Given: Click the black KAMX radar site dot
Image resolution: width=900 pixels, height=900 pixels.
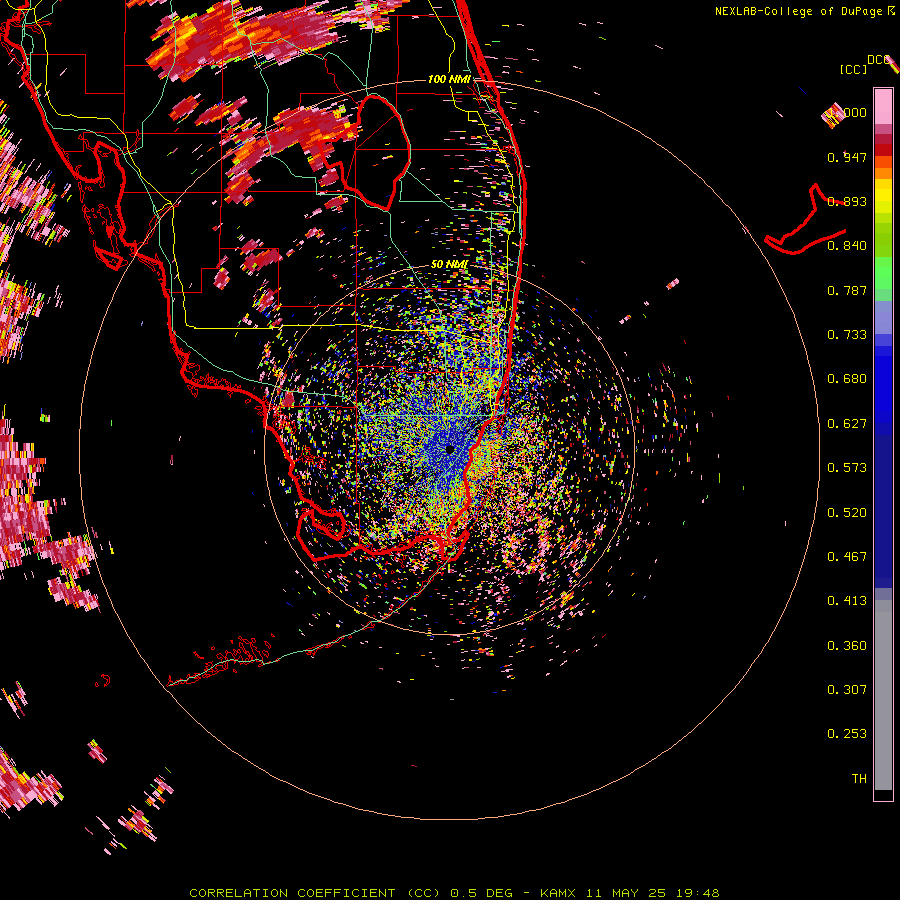Looking at the screenshot, I should 449,449.
